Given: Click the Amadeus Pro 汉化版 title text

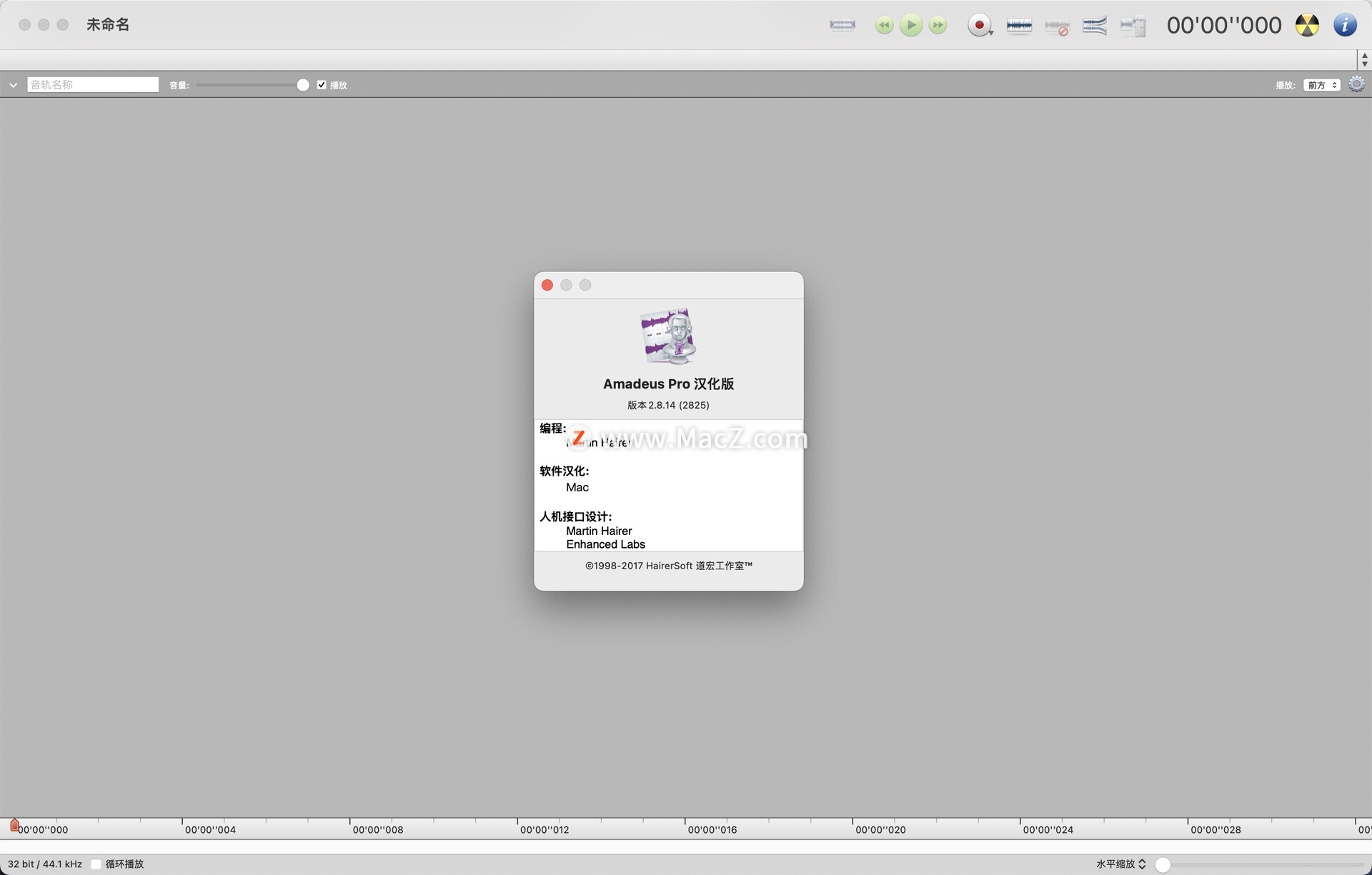Looking at the screenshot, I should (668, 384).
